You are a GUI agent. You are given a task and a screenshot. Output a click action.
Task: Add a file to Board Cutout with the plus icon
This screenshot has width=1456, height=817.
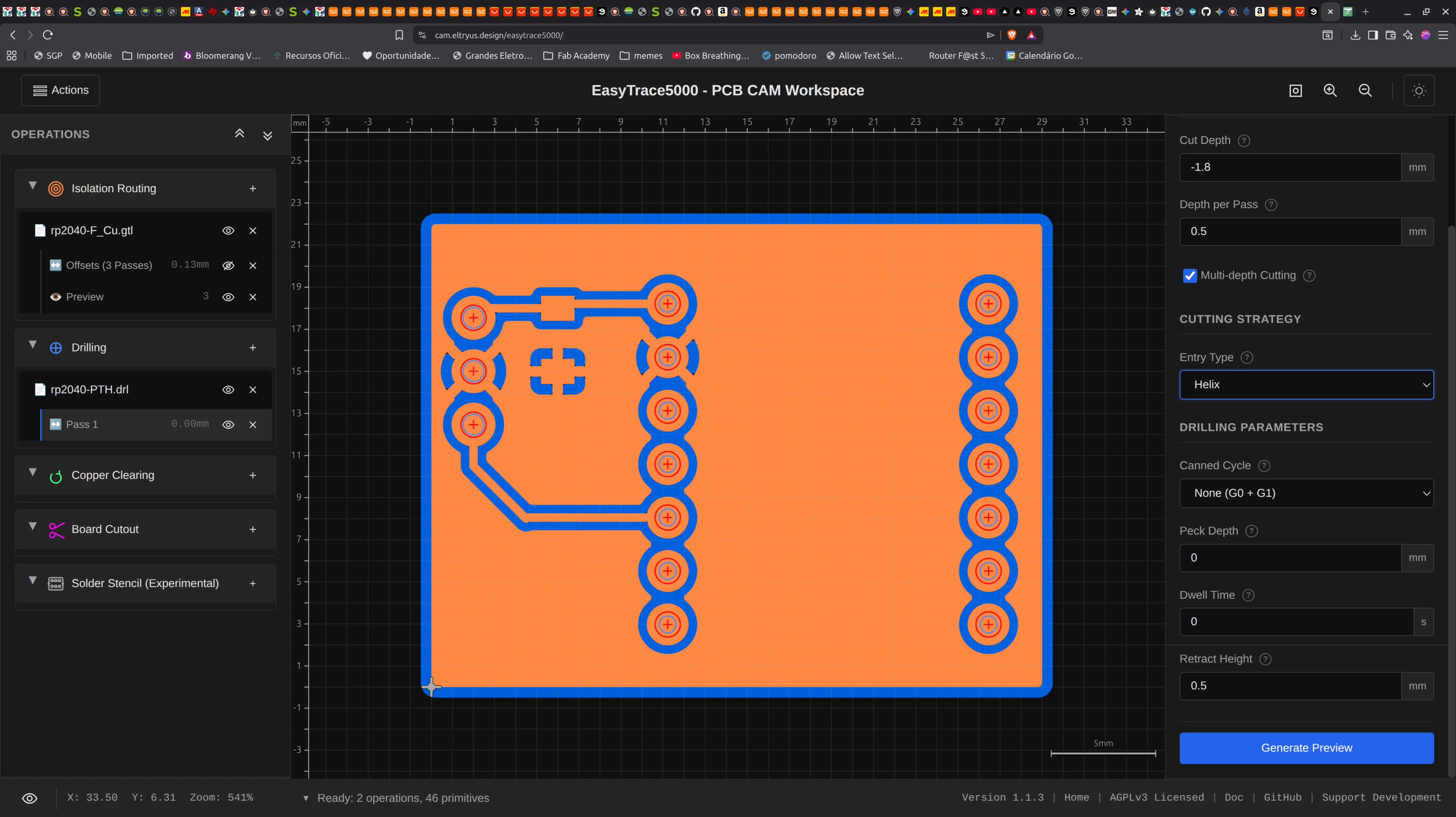(253, 529)
